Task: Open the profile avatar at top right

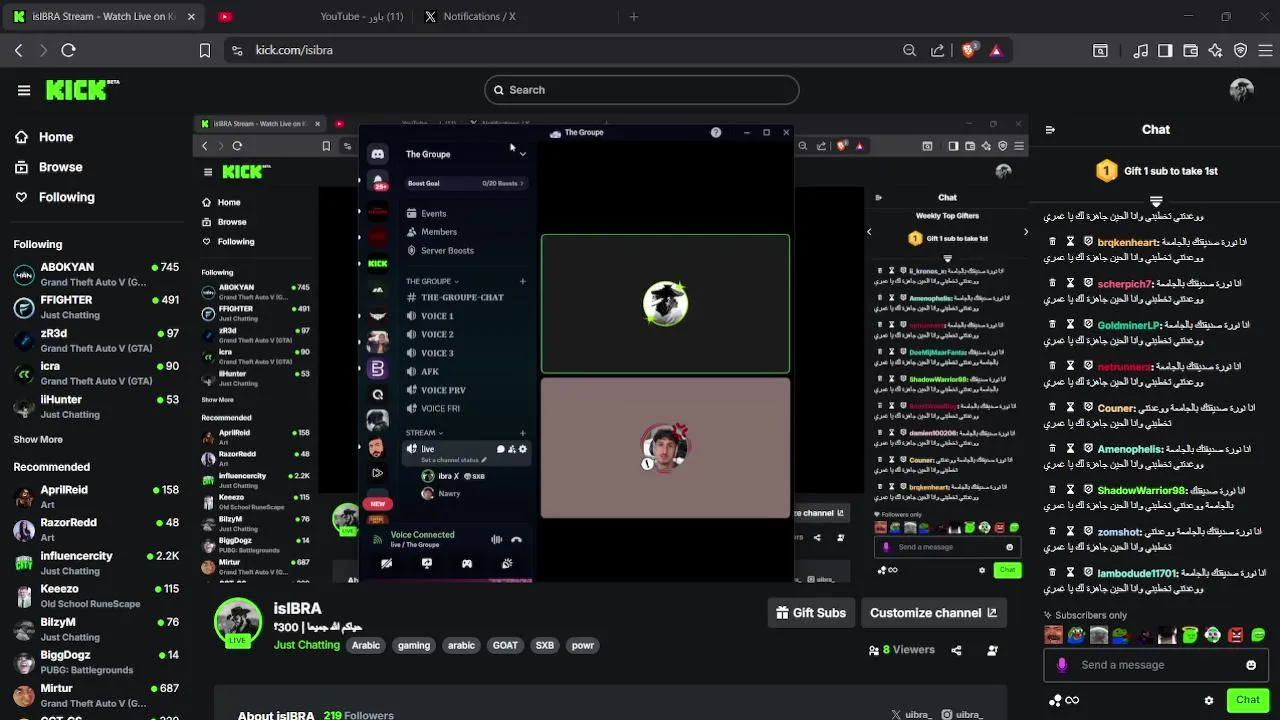Action: [1241, 90]
